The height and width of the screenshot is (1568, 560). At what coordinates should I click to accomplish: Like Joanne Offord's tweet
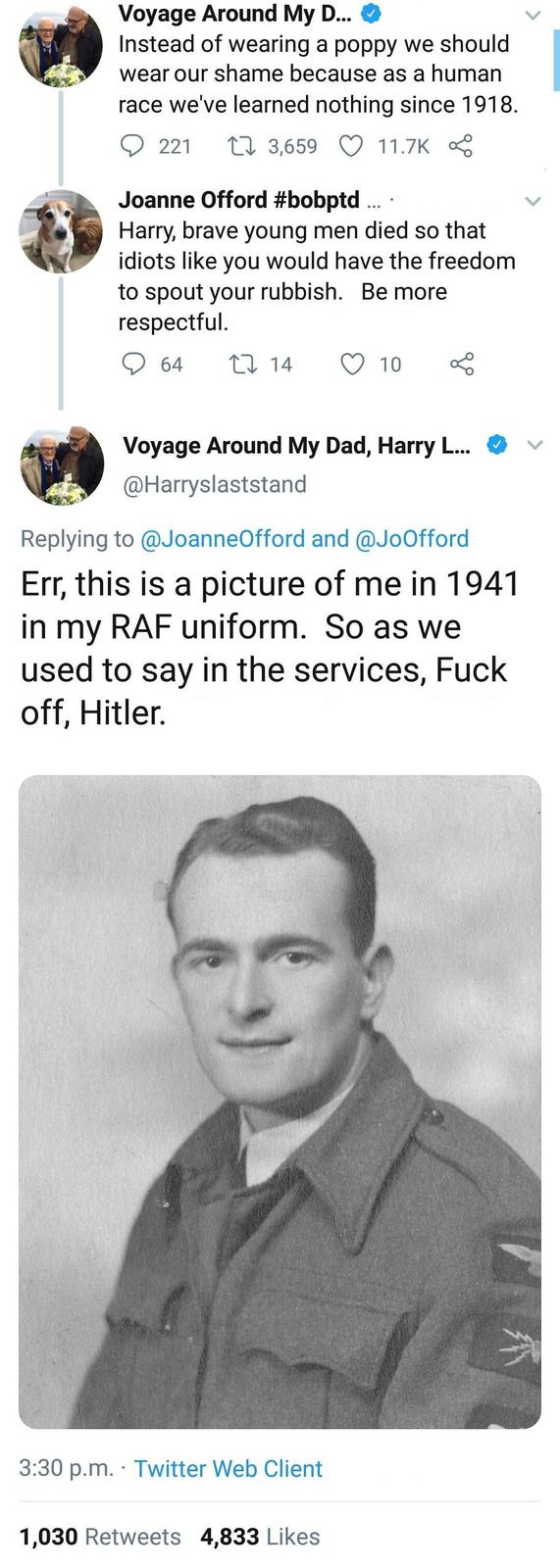coord(352,365)
